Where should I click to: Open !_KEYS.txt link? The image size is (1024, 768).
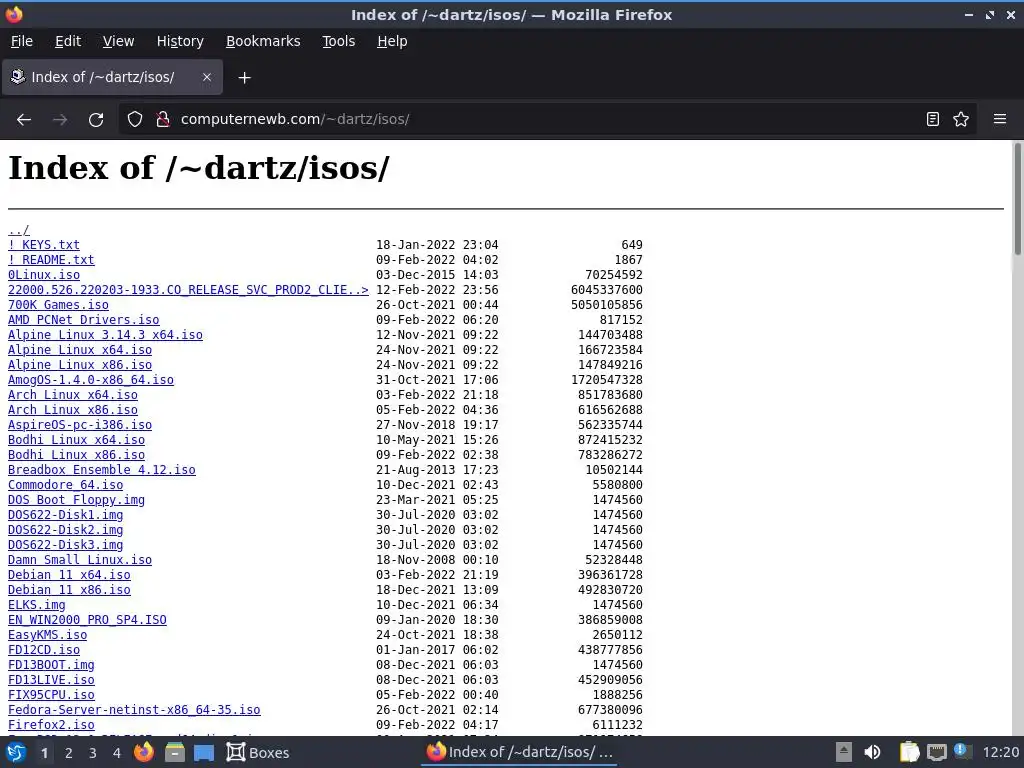coord(44,245)
